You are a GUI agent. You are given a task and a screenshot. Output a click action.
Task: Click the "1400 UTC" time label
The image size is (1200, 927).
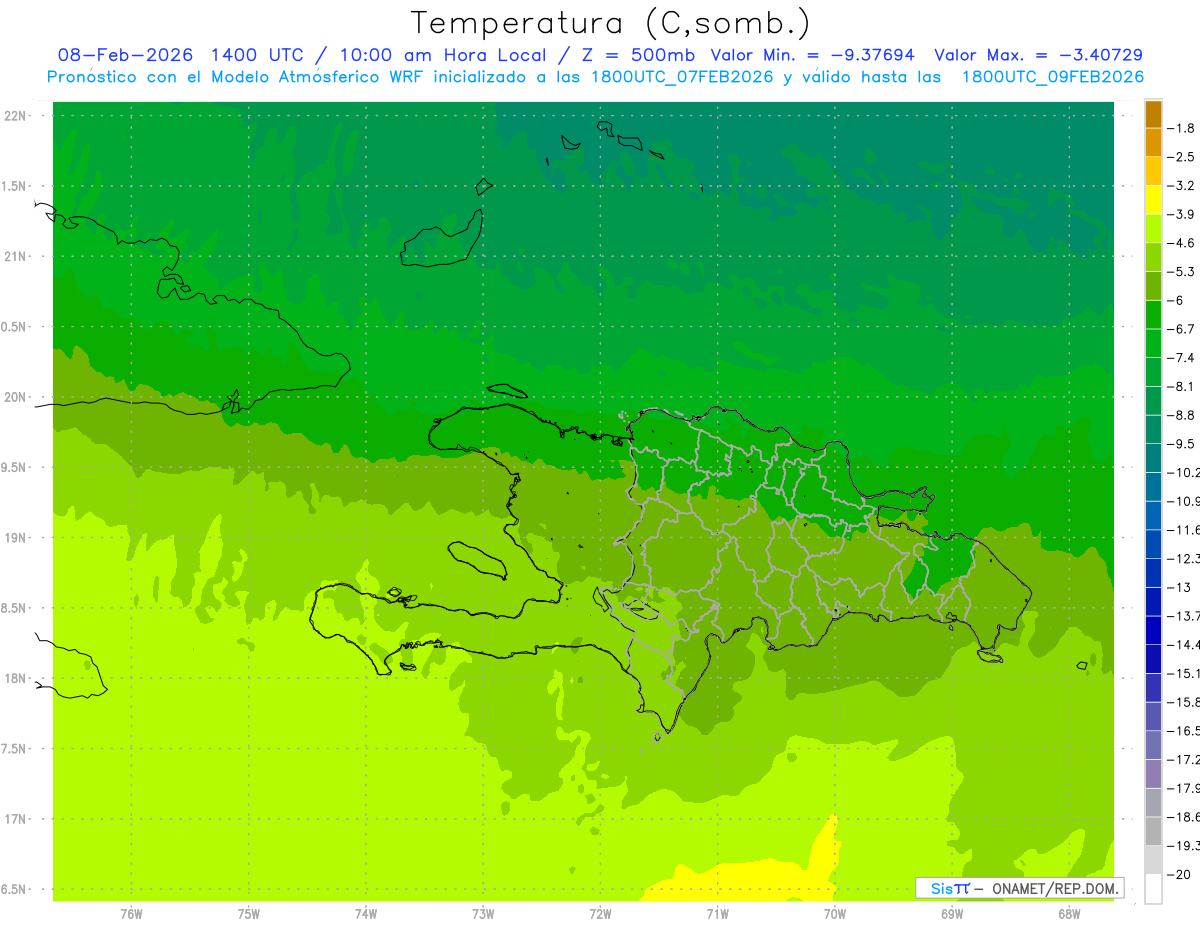point(257,55)
